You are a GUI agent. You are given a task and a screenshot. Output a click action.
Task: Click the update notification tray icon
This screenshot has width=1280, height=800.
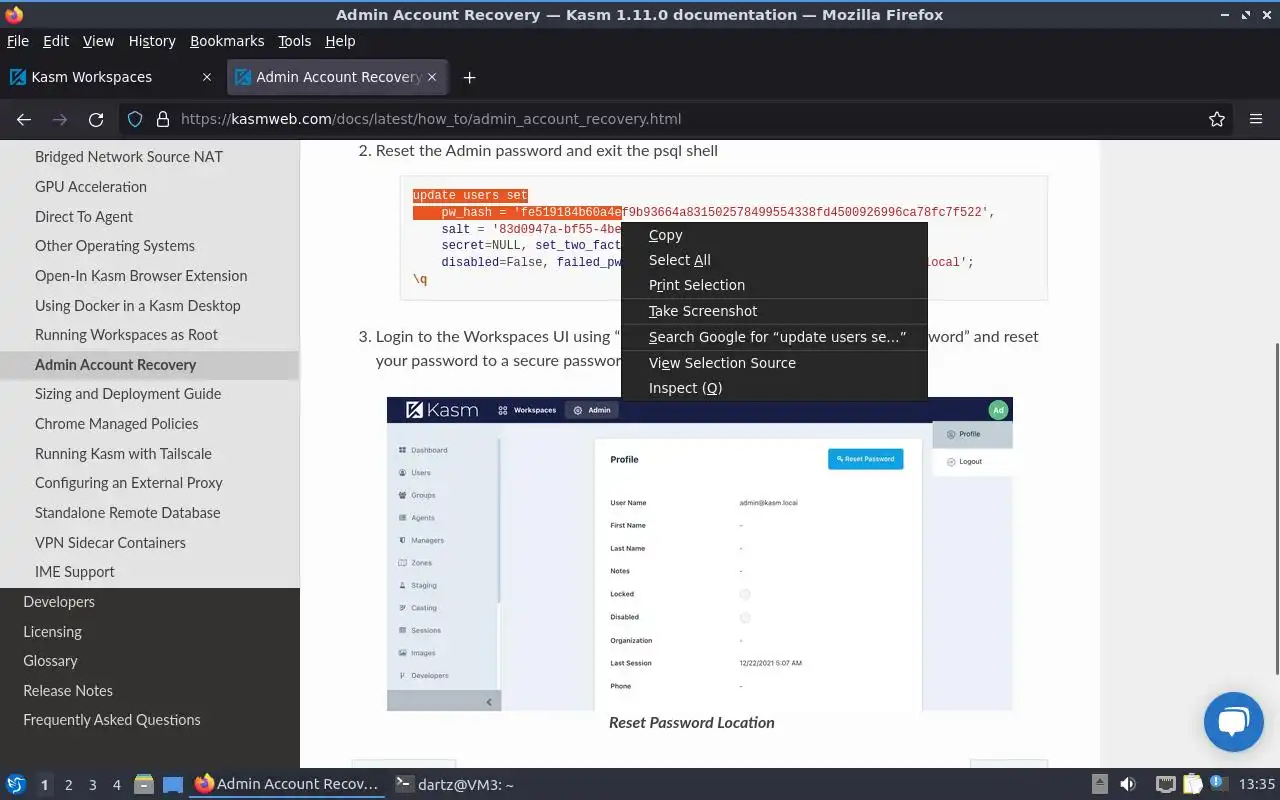click(1219, 785)
